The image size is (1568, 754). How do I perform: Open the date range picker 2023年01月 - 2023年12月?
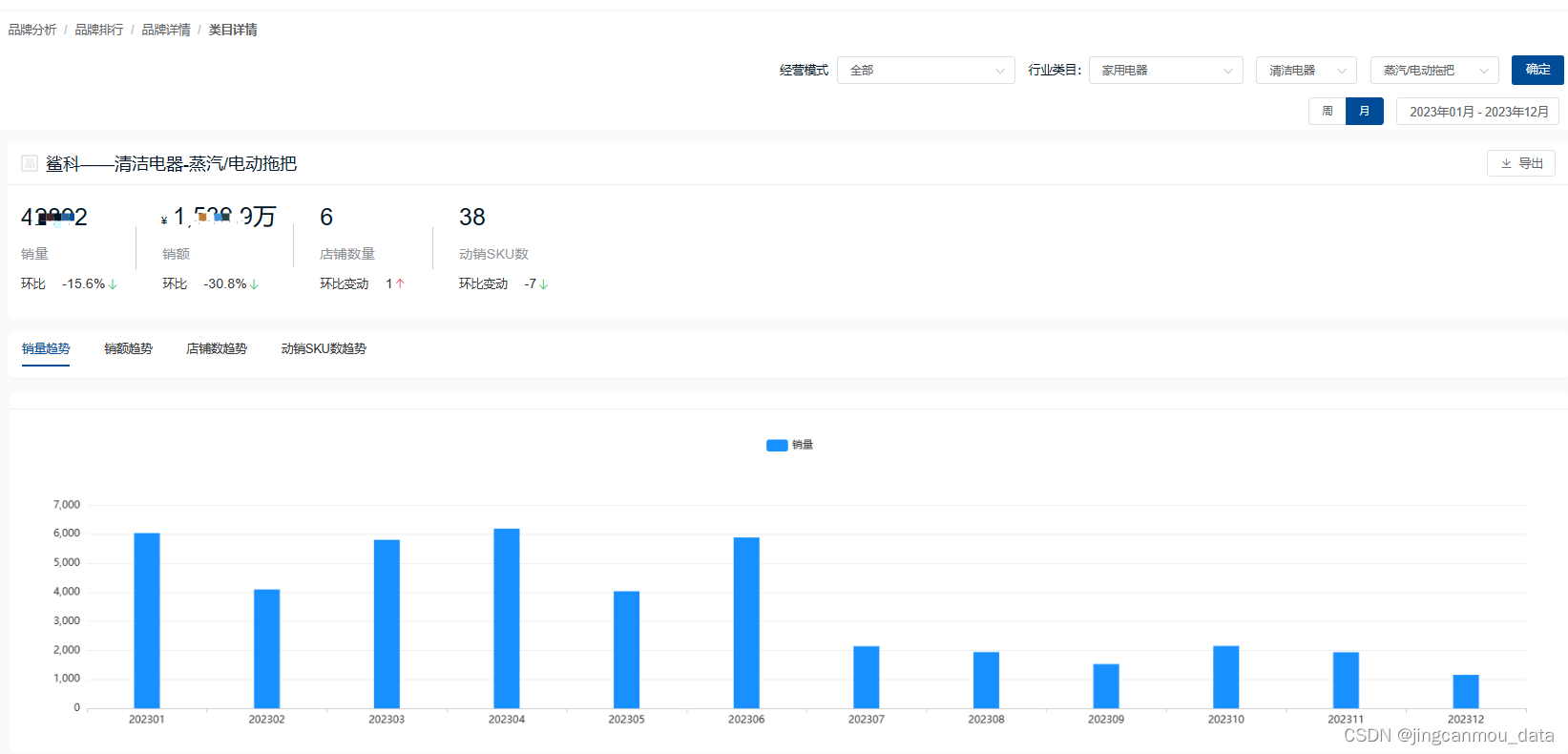[x=1478, y=111]
